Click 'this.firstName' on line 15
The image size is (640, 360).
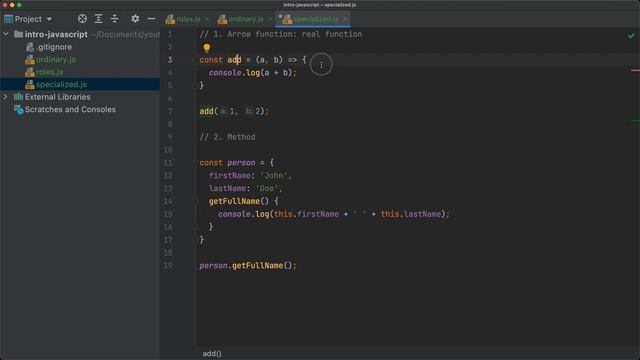[306, 214]
